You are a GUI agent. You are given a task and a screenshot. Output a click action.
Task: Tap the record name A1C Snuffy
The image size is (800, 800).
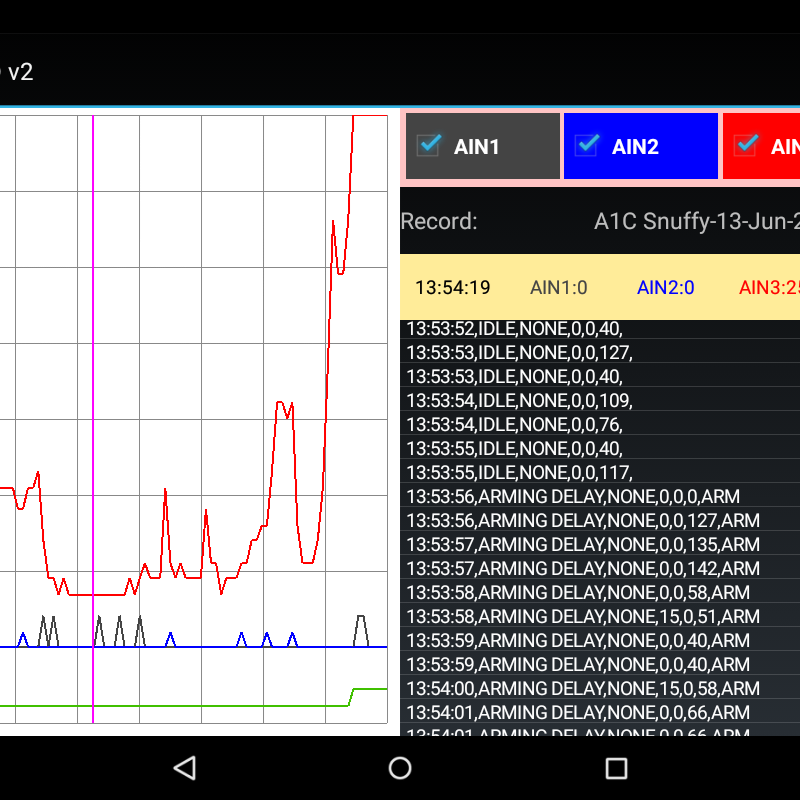click(x=696, y=221)
